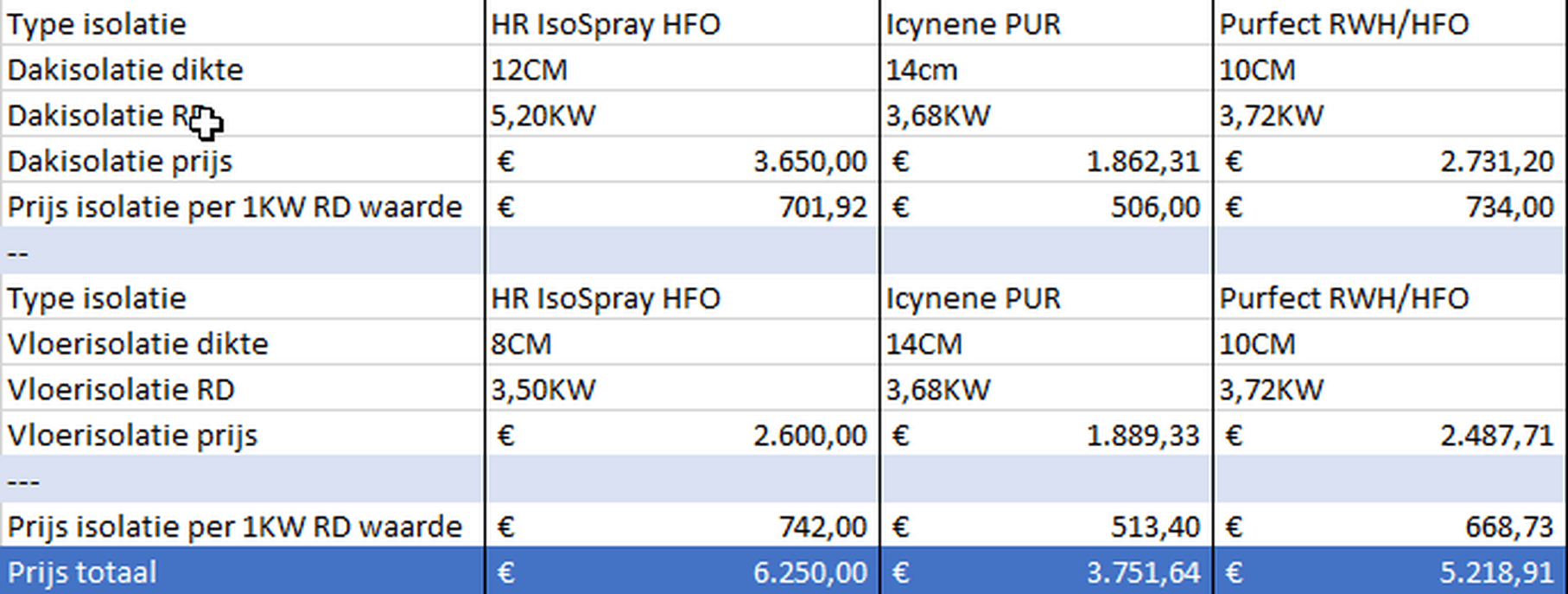This screenshot has width=1568, height=594.
Task: Select the 'Vloerisolatie prijs' label cell
Action: (x=243, y=435)
